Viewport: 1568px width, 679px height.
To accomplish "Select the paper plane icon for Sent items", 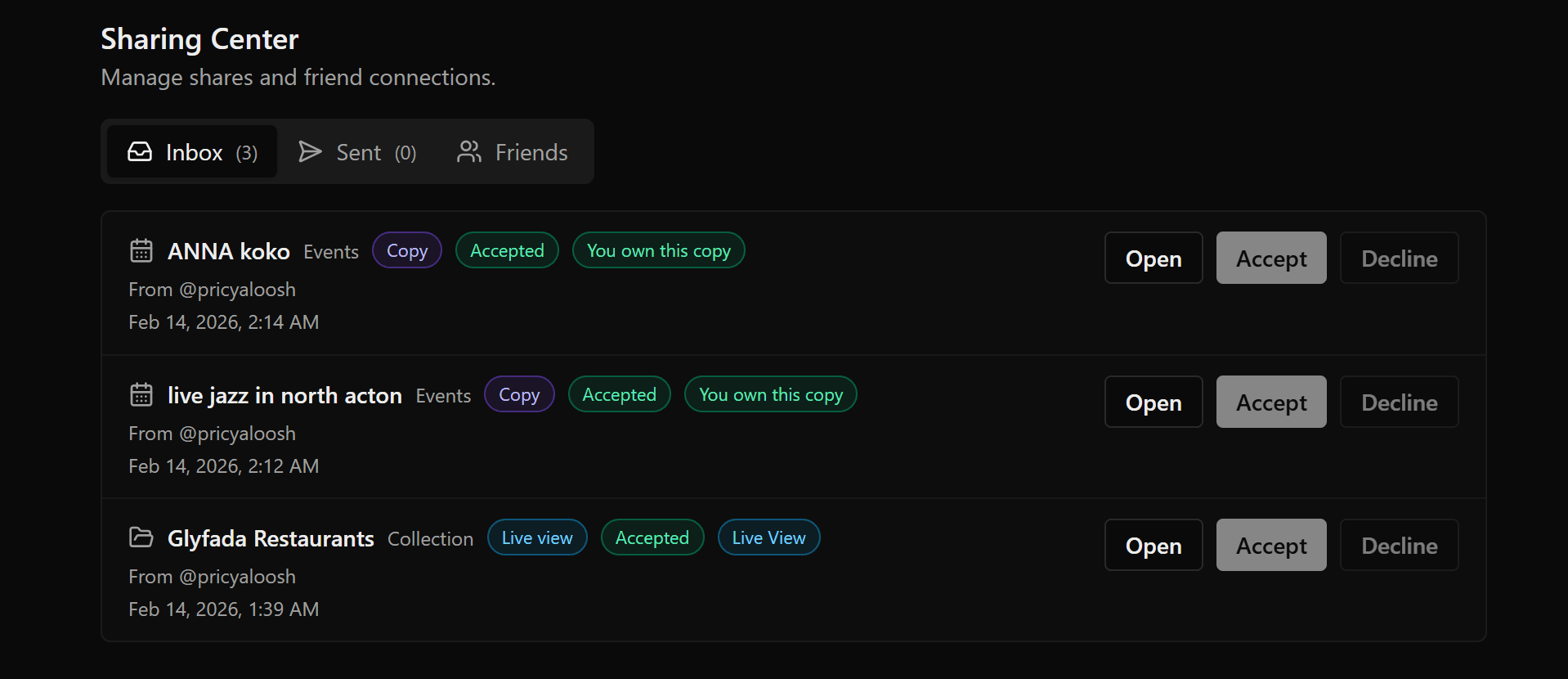I will pyautogui.click(x=310, y=151).
